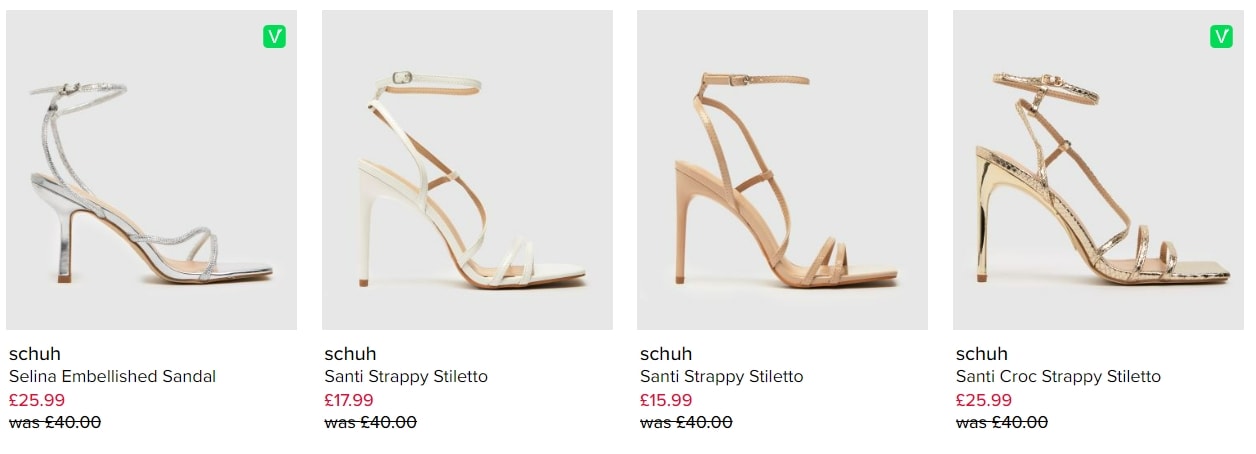Click the £25.99 price under Selina Sandal

(37, 400)
